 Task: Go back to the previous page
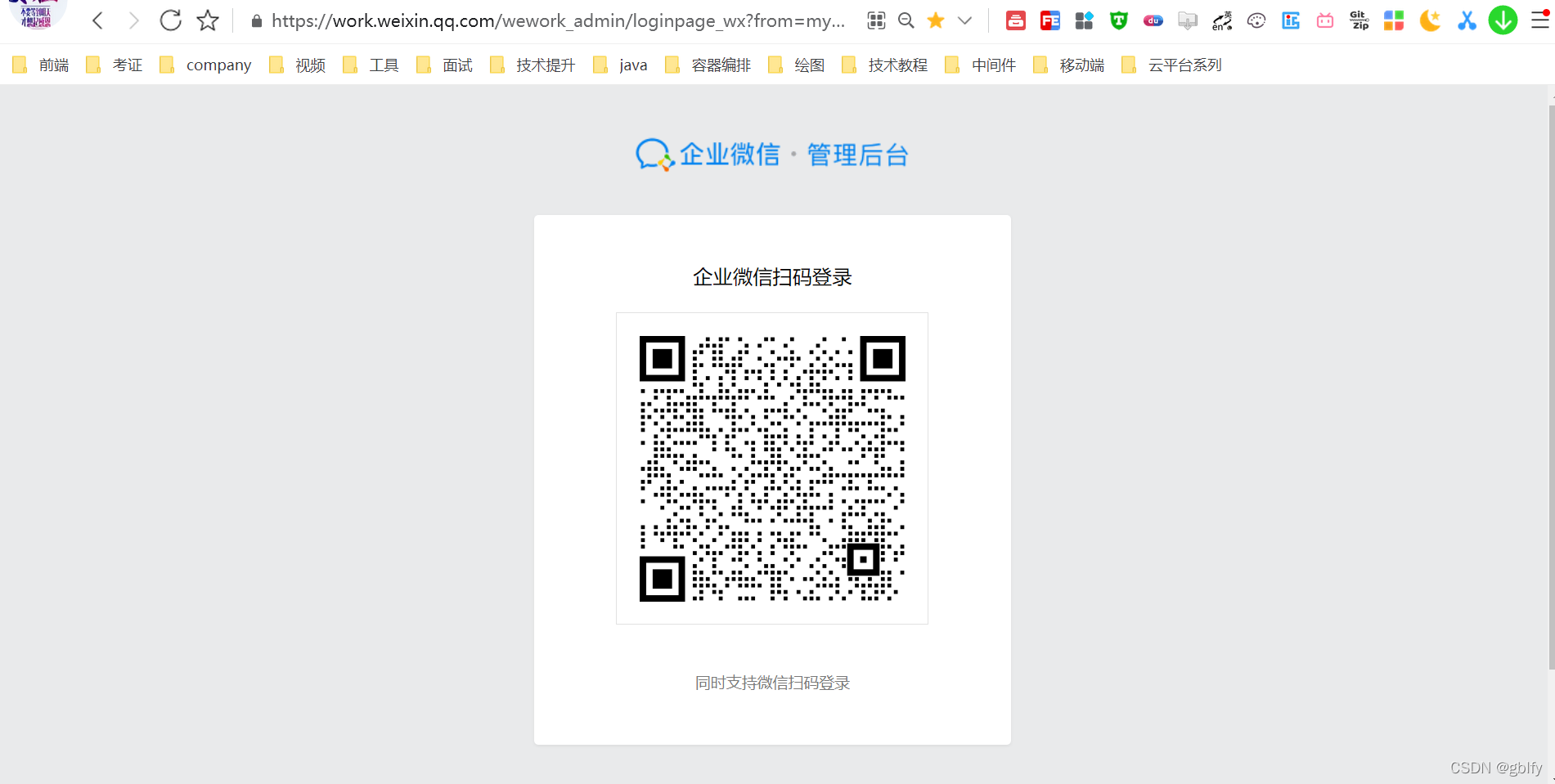coord(97,20)
